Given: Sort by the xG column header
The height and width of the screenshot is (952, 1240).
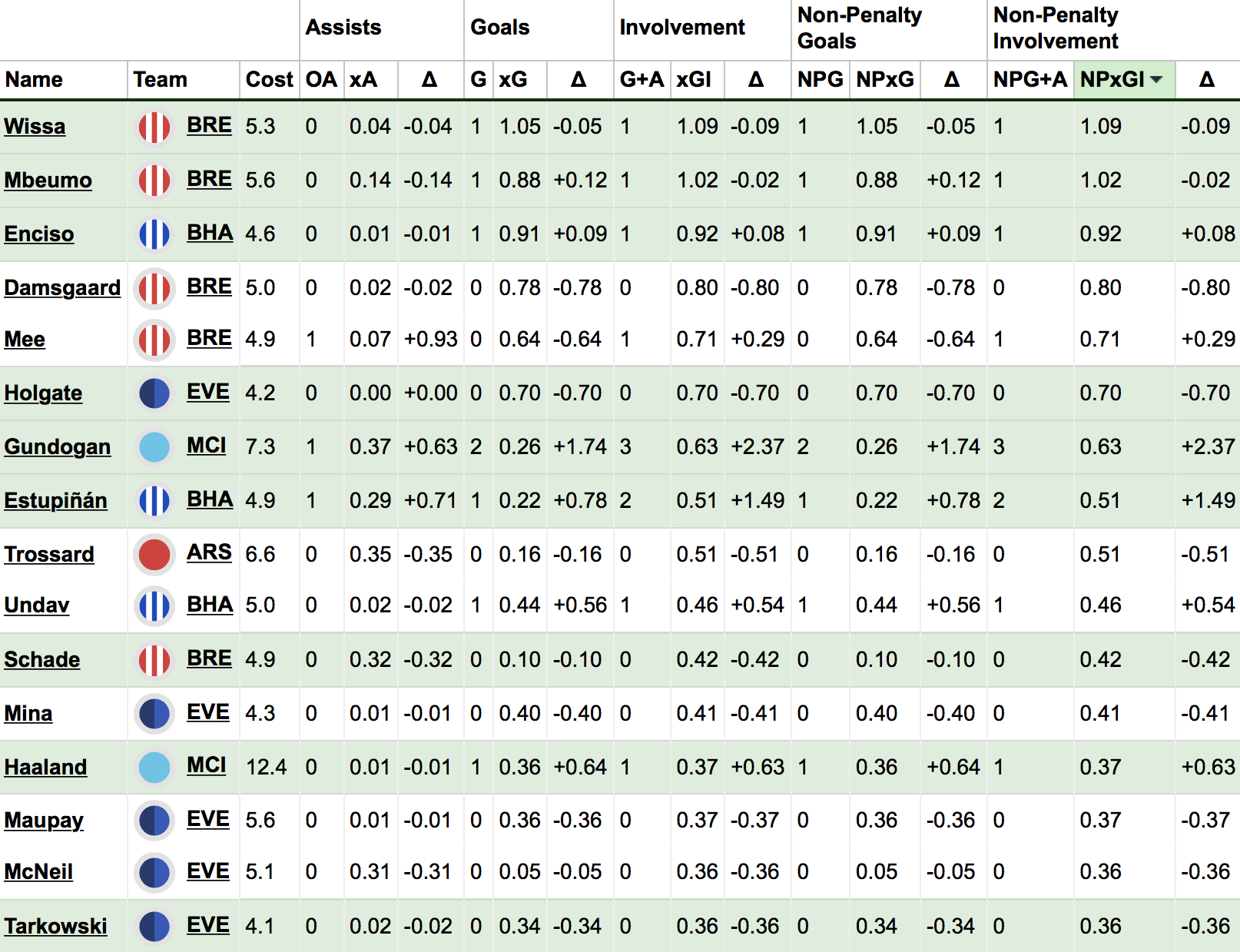Looking at the screenshot, I should [513, 80].
